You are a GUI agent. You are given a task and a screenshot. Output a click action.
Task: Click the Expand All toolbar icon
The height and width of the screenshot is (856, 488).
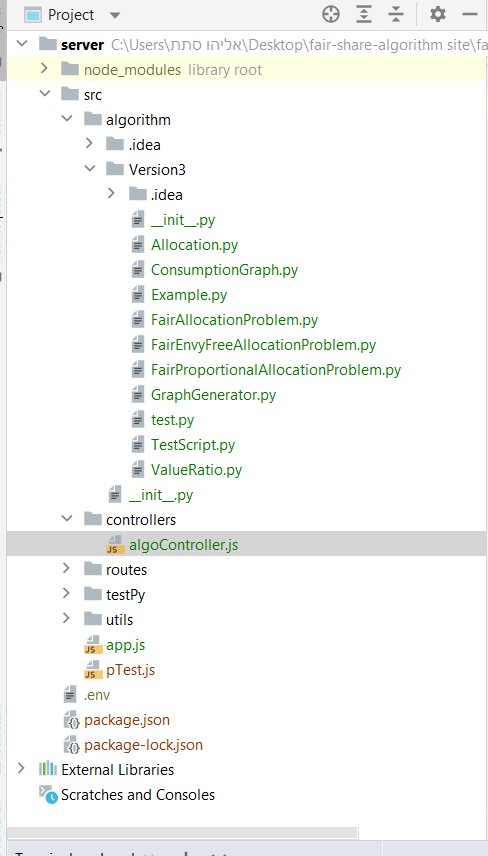(x=364, y=14)
